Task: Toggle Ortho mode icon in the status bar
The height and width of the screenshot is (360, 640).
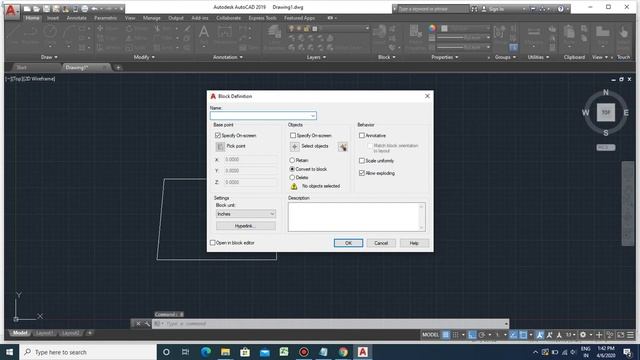Action: 472,335
